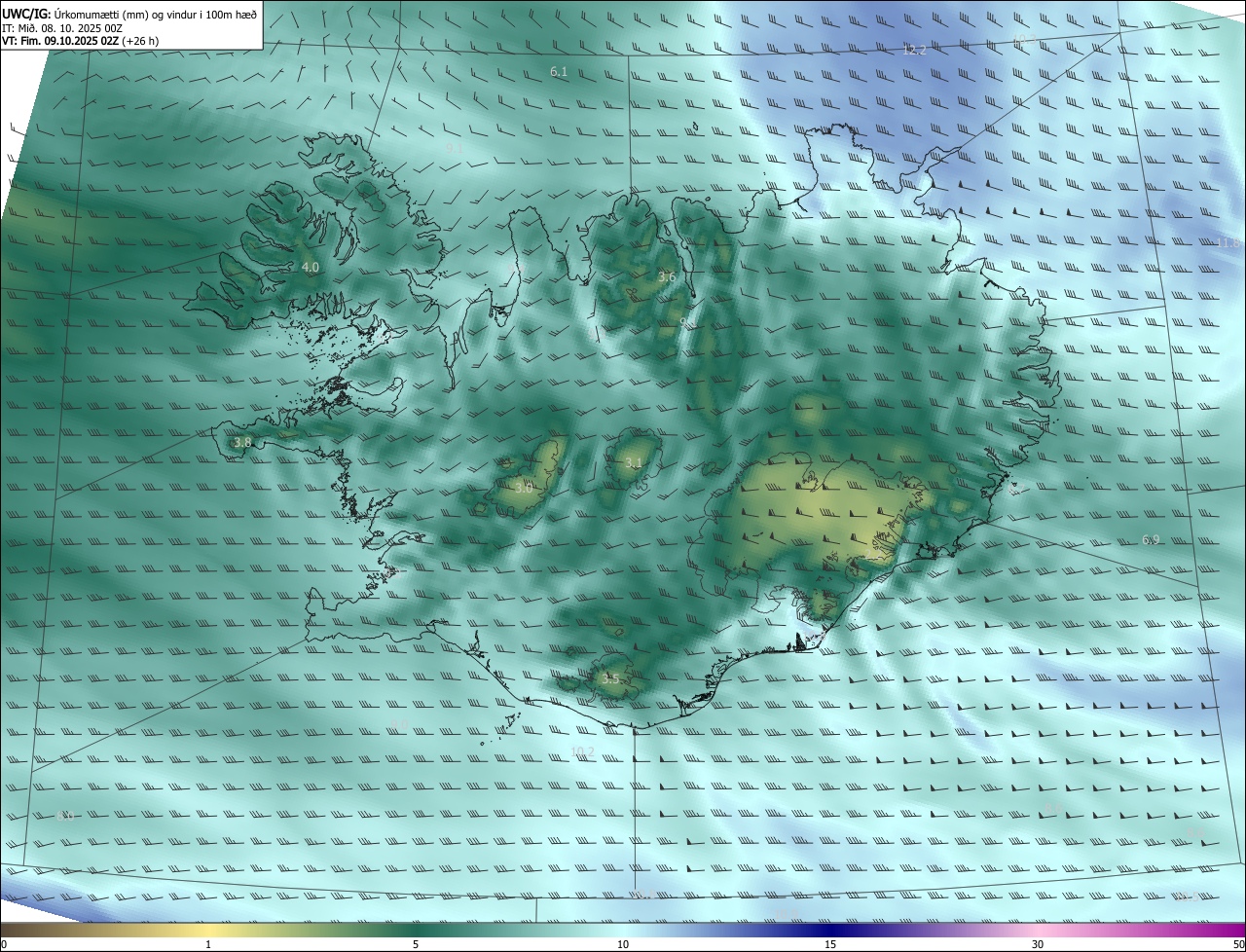Click the 'VT: Fim. 09.10.2025 02Z (+26 h)' line
The height and width of the screenshot is (952, 1246).
tap(80, 41)
